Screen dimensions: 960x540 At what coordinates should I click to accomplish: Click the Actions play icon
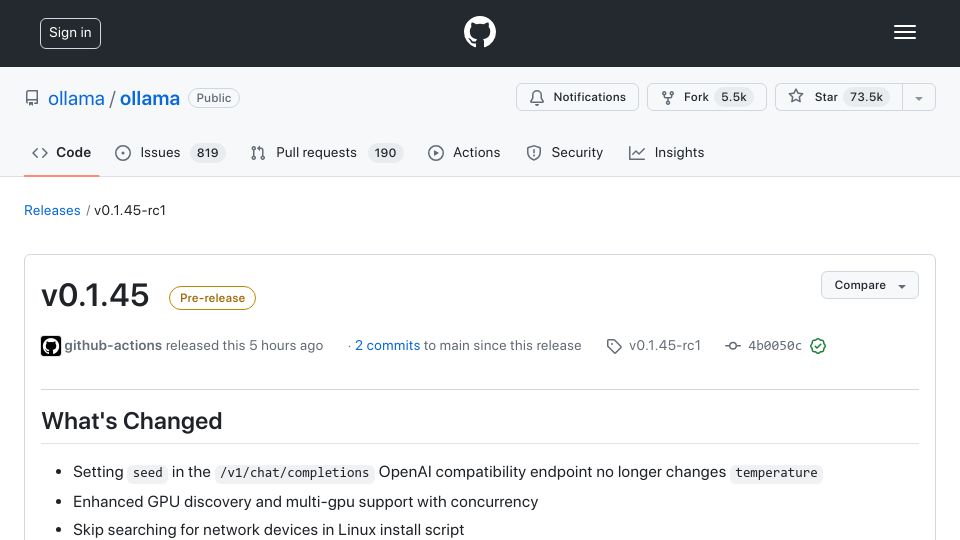click(435, 152)
